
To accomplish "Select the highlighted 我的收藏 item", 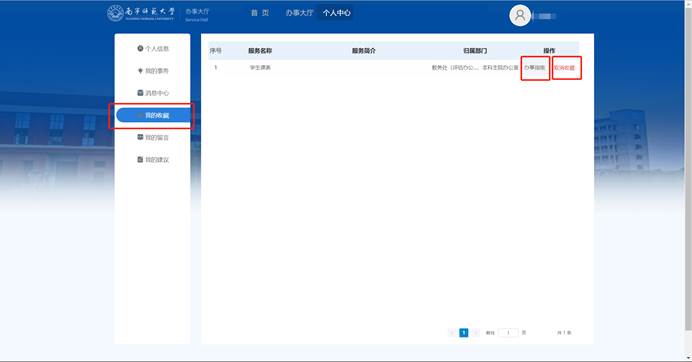I will click(x=153, y=115).
